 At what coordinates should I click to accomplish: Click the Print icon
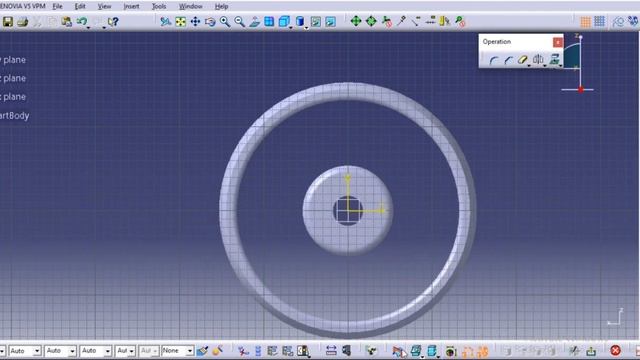point(22,22)
